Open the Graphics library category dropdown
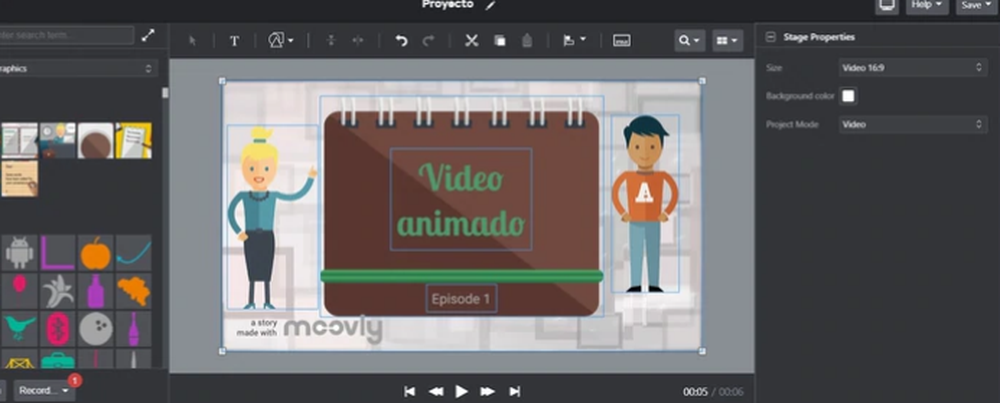 pyautogui.click(x=78, y=68)
